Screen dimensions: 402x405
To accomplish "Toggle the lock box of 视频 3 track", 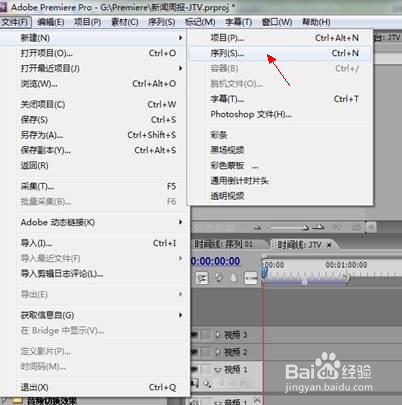I will 207,334.
